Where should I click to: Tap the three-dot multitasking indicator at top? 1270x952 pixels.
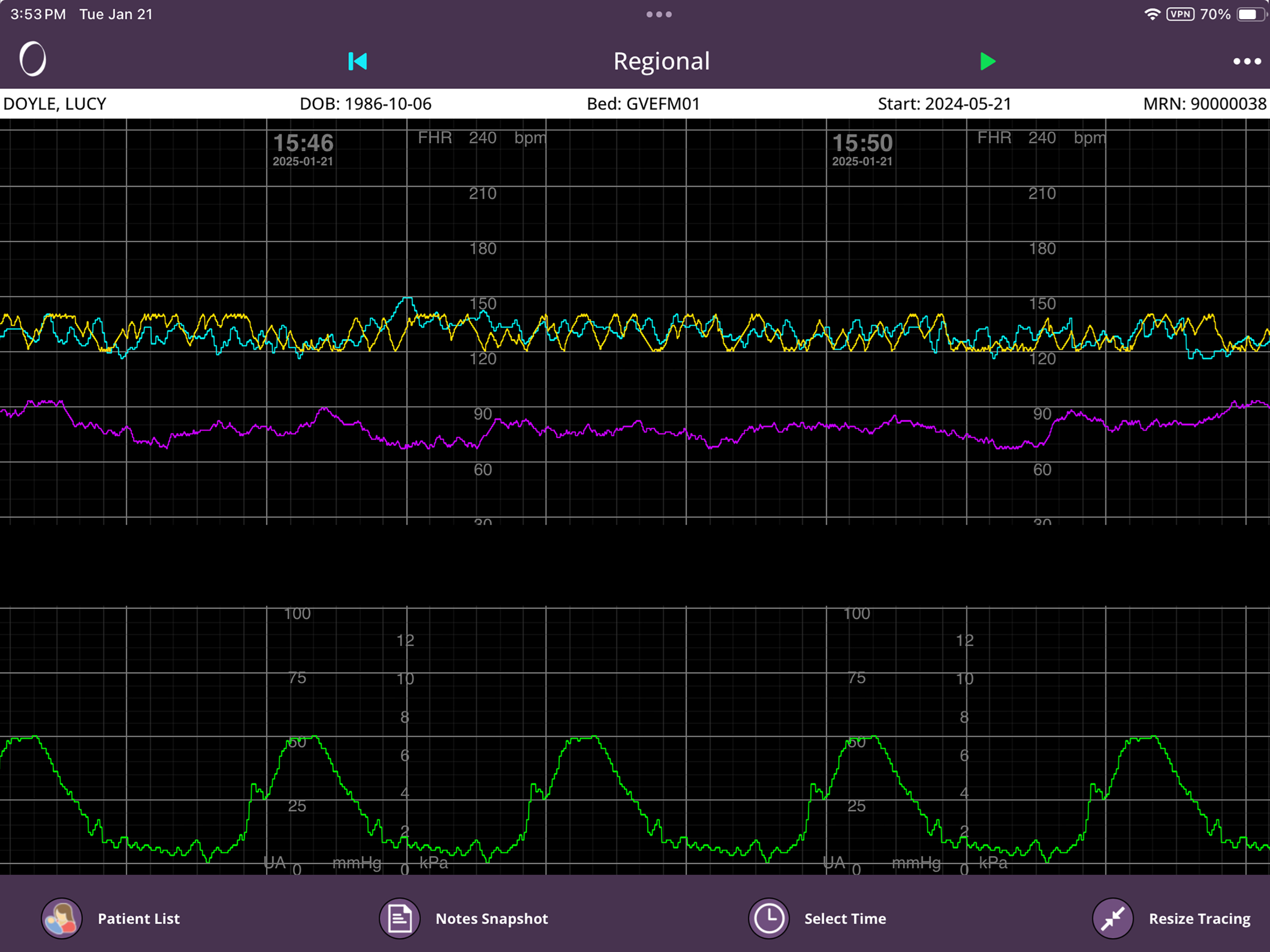[659, 14]
